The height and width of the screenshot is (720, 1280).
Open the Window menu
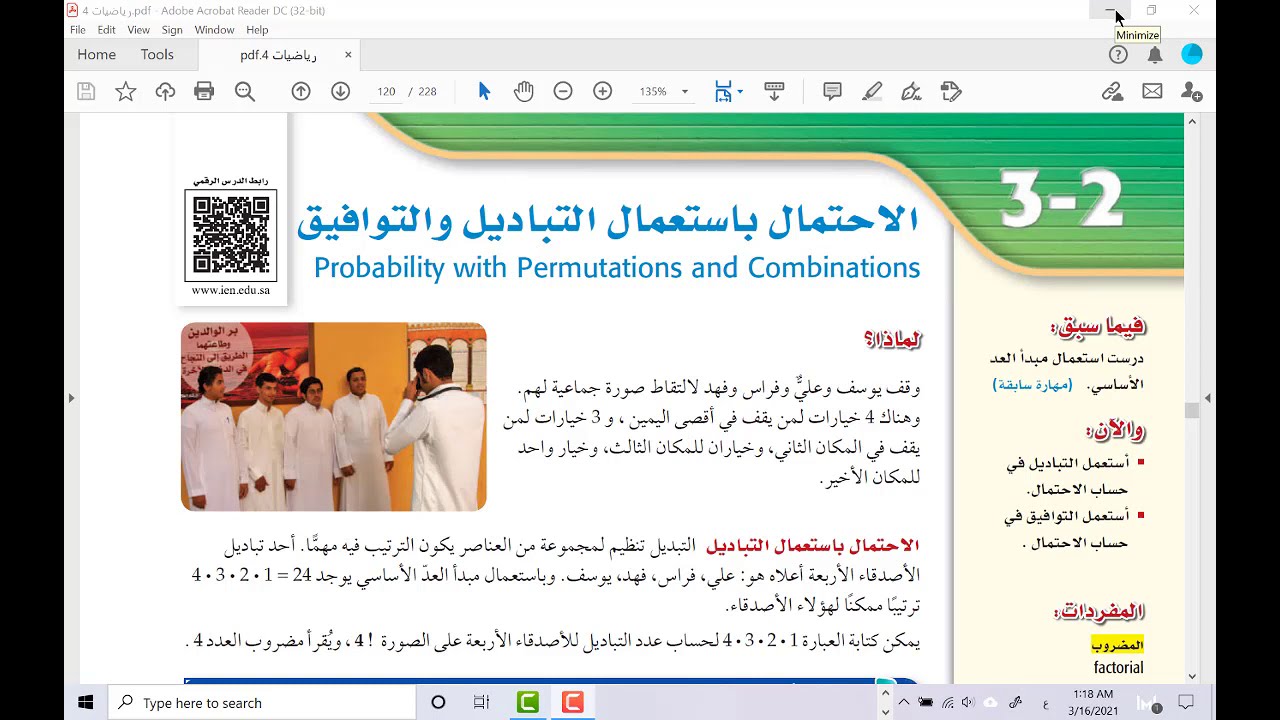click(x=214, y=30)
